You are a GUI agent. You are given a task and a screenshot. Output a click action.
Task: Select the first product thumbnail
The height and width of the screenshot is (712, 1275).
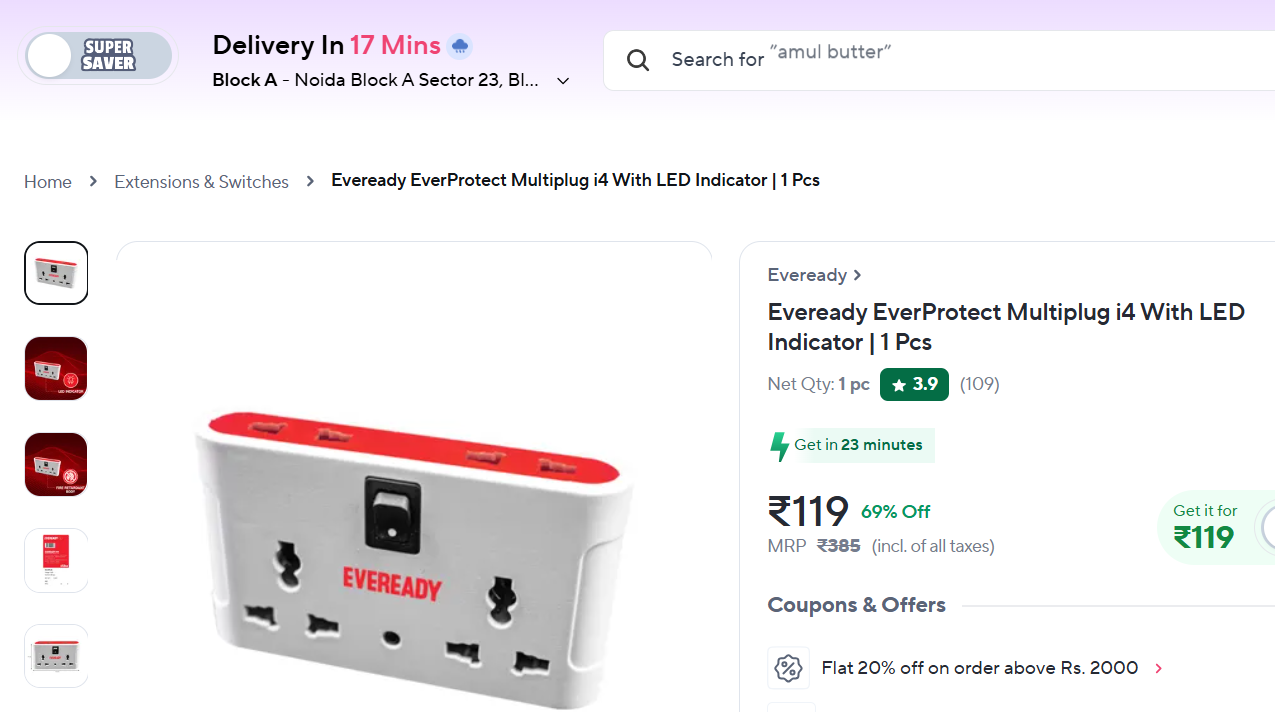(x=56, y=273)
